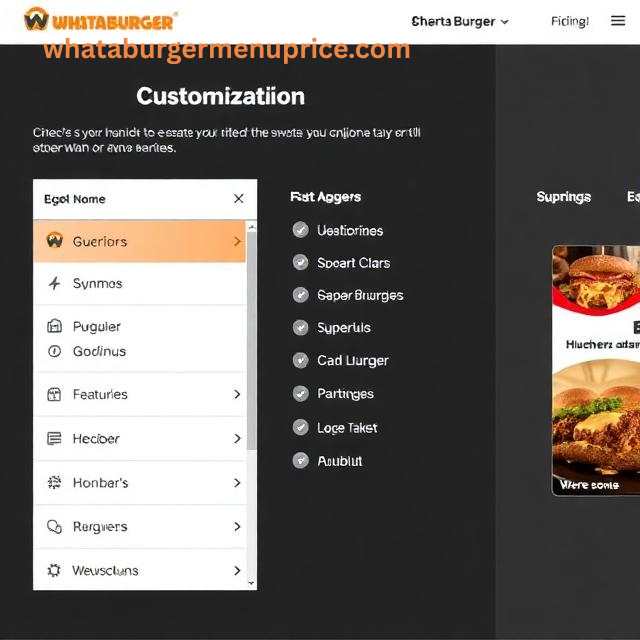Click the Weusclans gear icon
The height and width of the screenshot is (640, 640).
click(x=54, y=570)
